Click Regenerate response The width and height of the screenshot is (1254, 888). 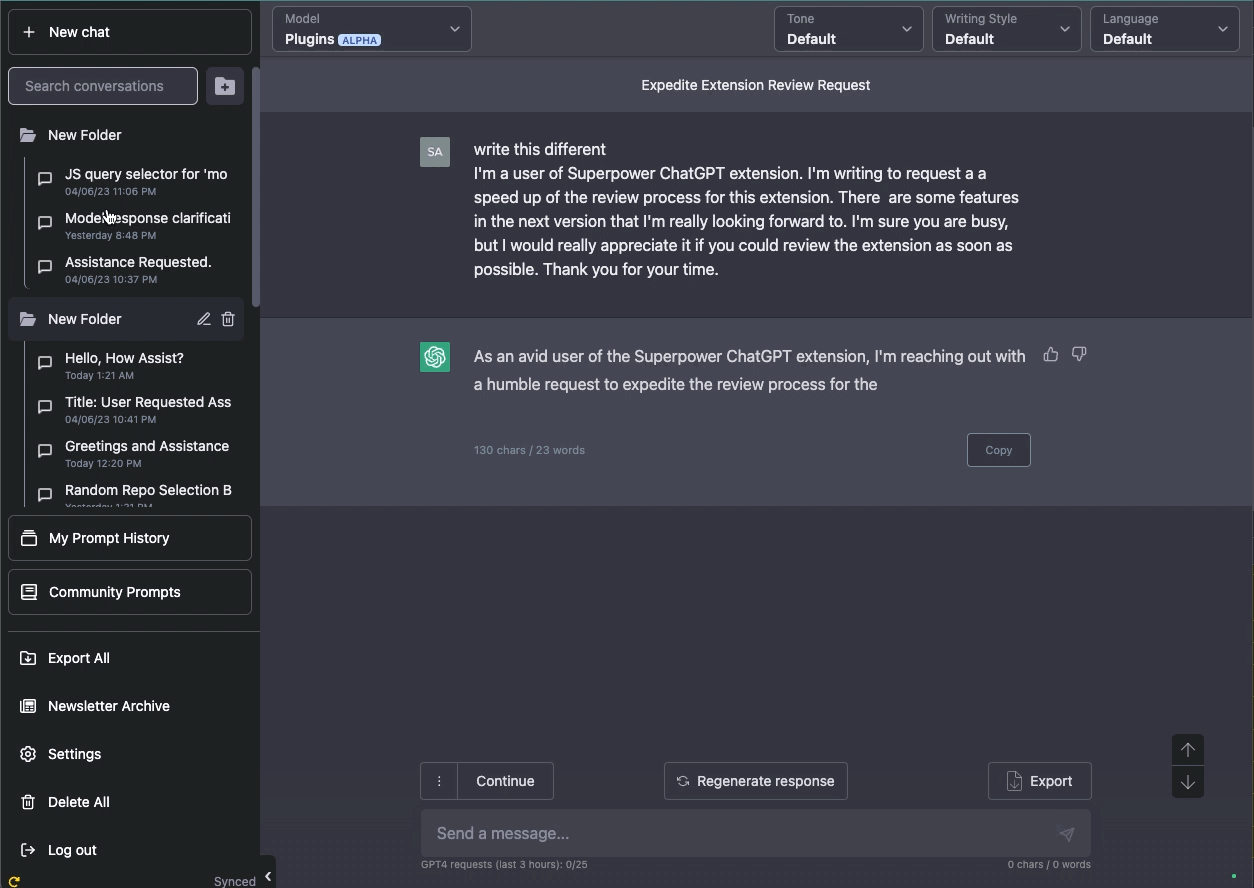click(x=756, y=781)
